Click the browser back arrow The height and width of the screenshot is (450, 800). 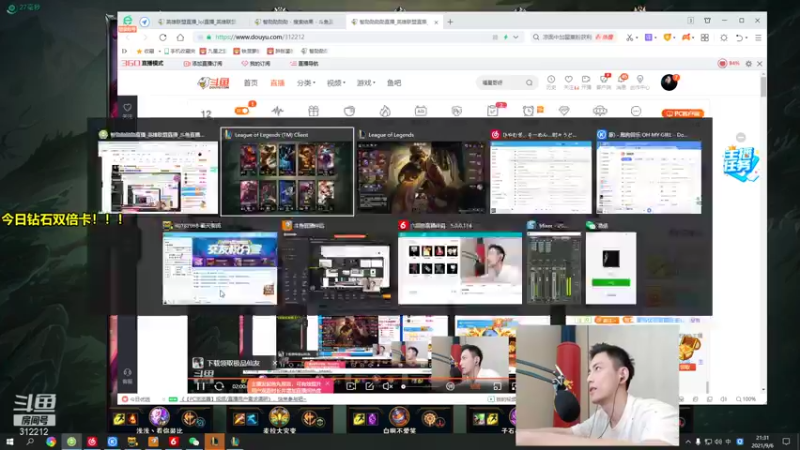pos(128,37)
